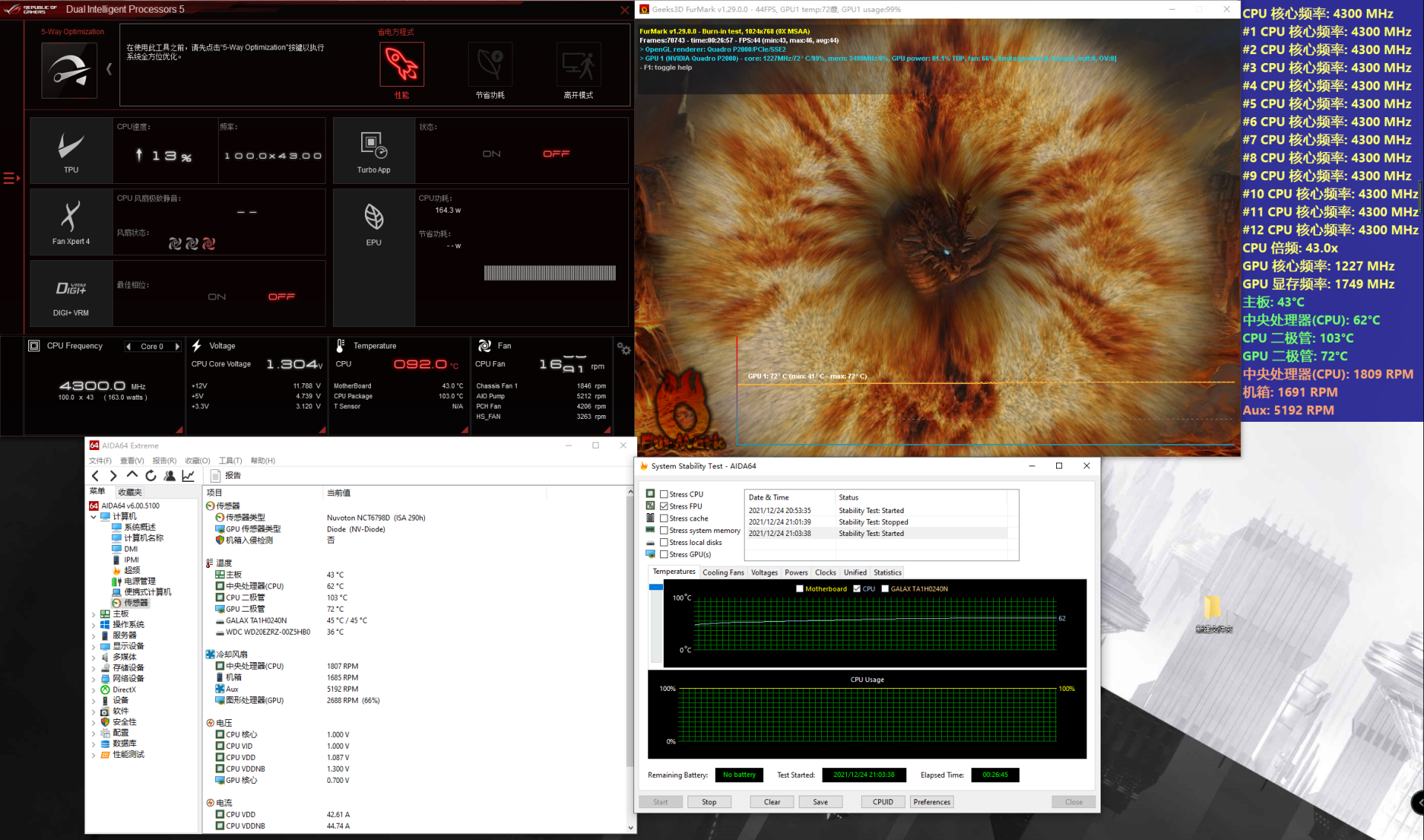This screenshot has width=1424, height=840.
Task: Switch to 收藏夹 favorites tab
Action: point(130,492)
